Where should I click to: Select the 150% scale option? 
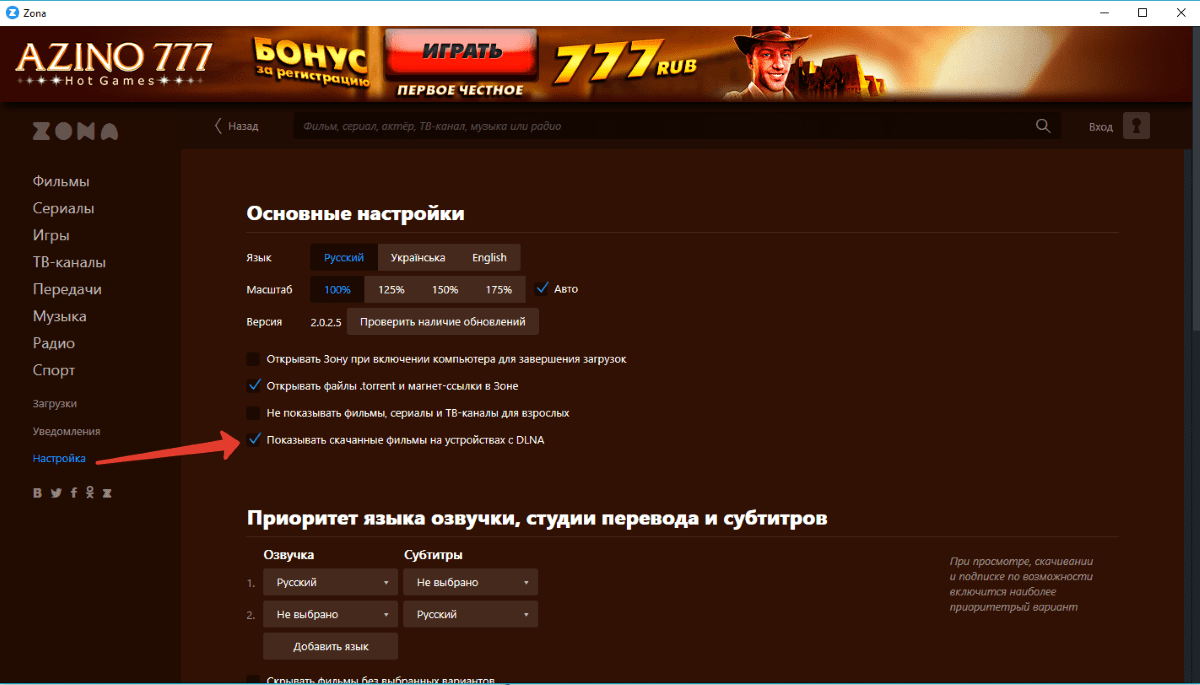[444, 289]
